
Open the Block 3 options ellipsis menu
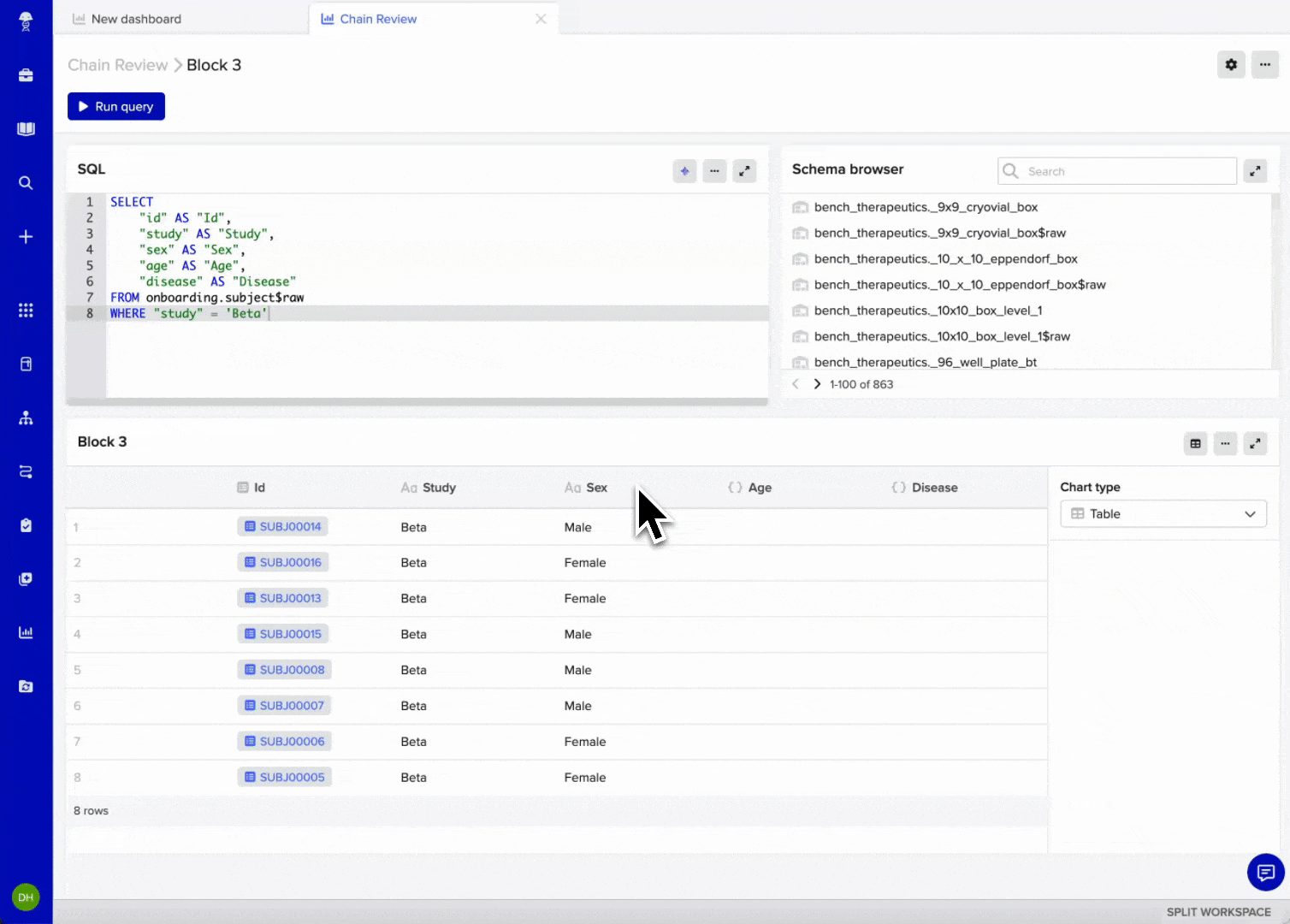click(x=1225, y=443)
